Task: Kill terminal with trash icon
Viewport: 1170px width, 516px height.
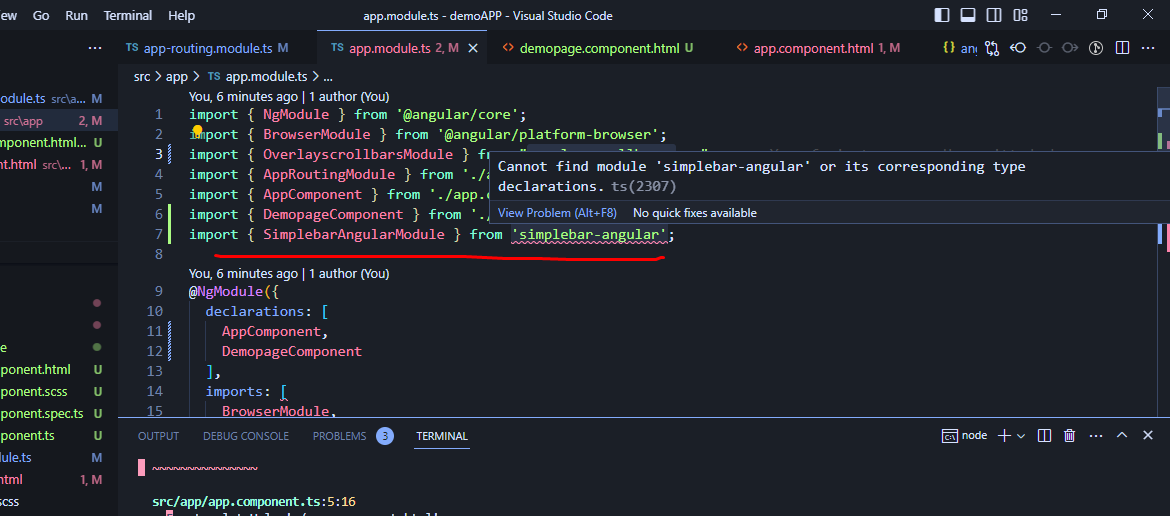Action: 1069,435
